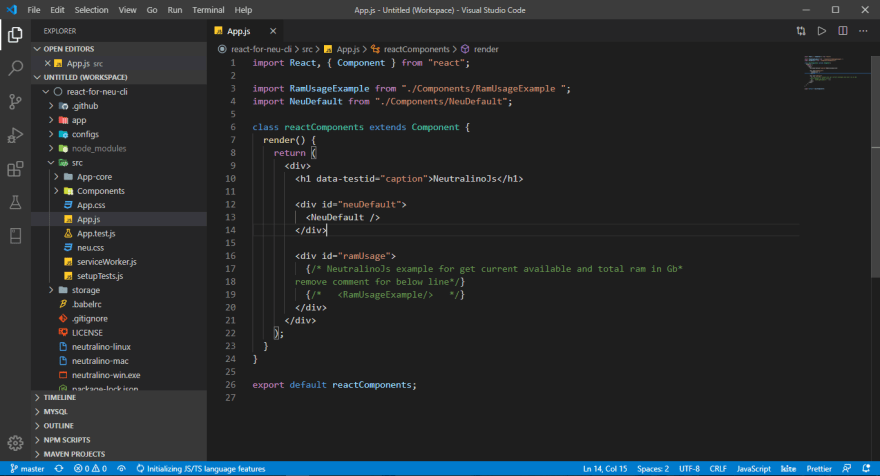Open the Explorer view in activity bar
The image size is (880, 476).
pos(15,35)
